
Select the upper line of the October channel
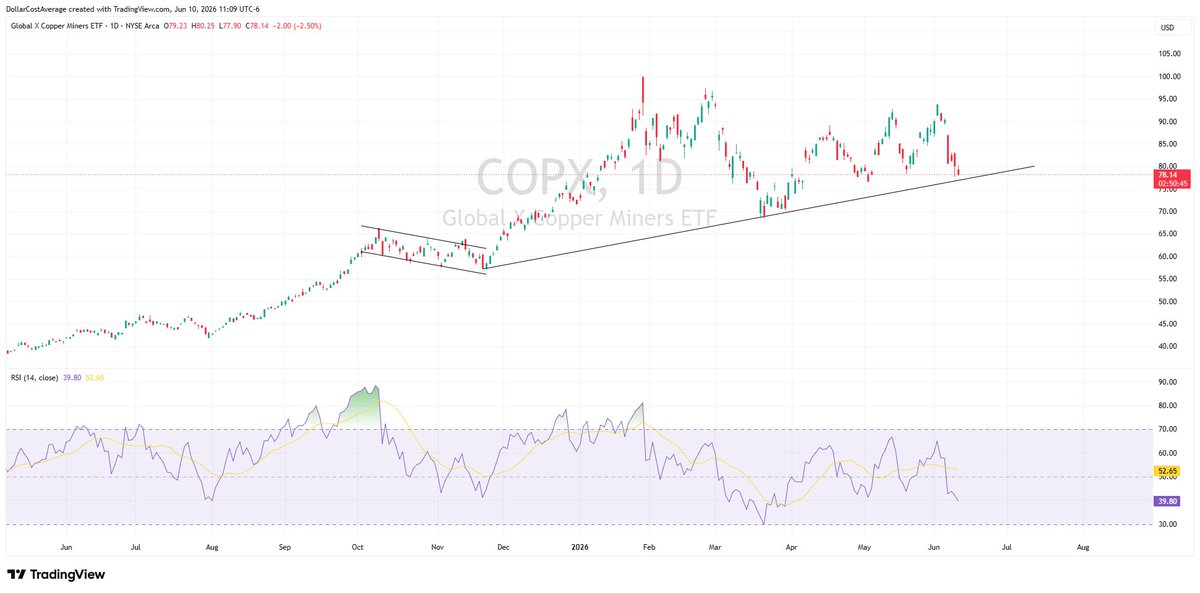pyautogui.click(x=424, y=238)
